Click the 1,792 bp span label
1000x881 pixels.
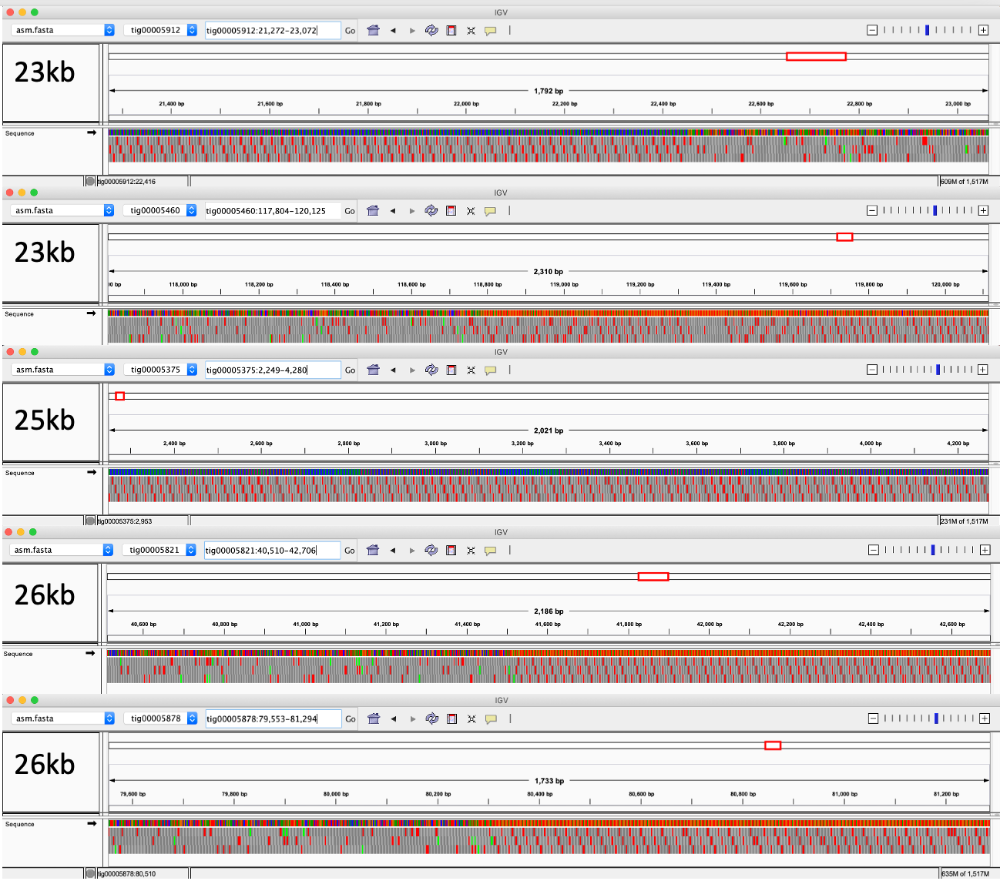(548, 91)
